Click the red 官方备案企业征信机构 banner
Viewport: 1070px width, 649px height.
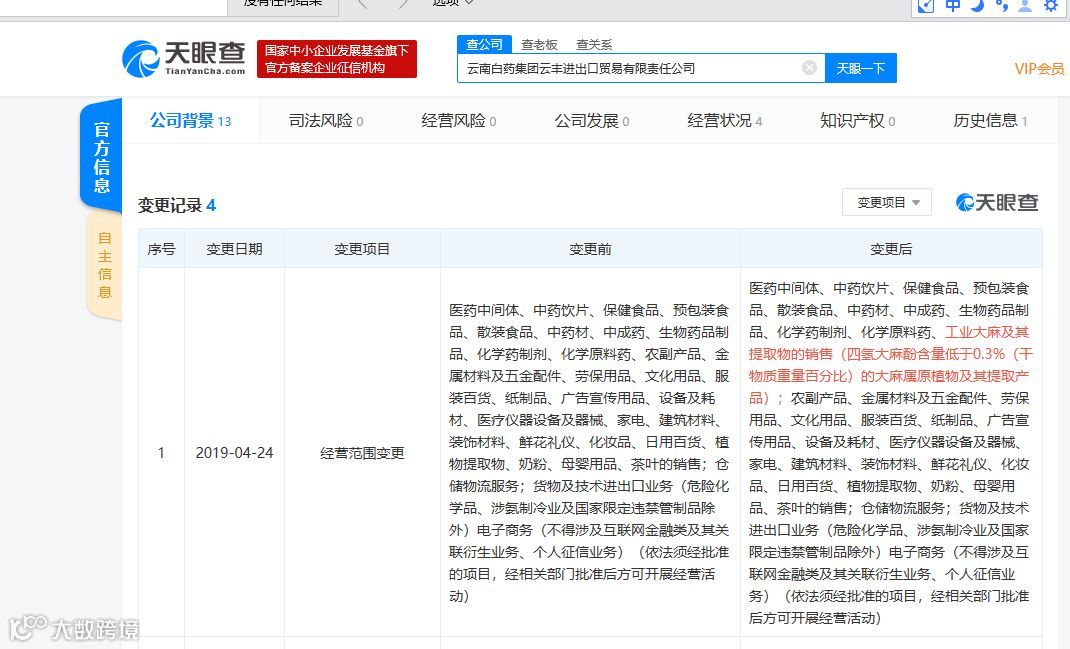pos(337,59)
